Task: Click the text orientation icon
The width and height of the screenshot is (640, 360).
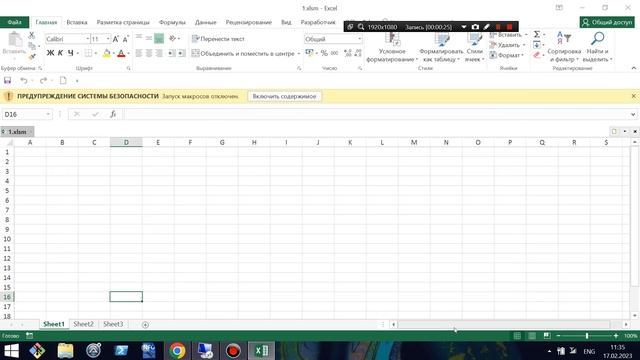Action: [173, 38]
